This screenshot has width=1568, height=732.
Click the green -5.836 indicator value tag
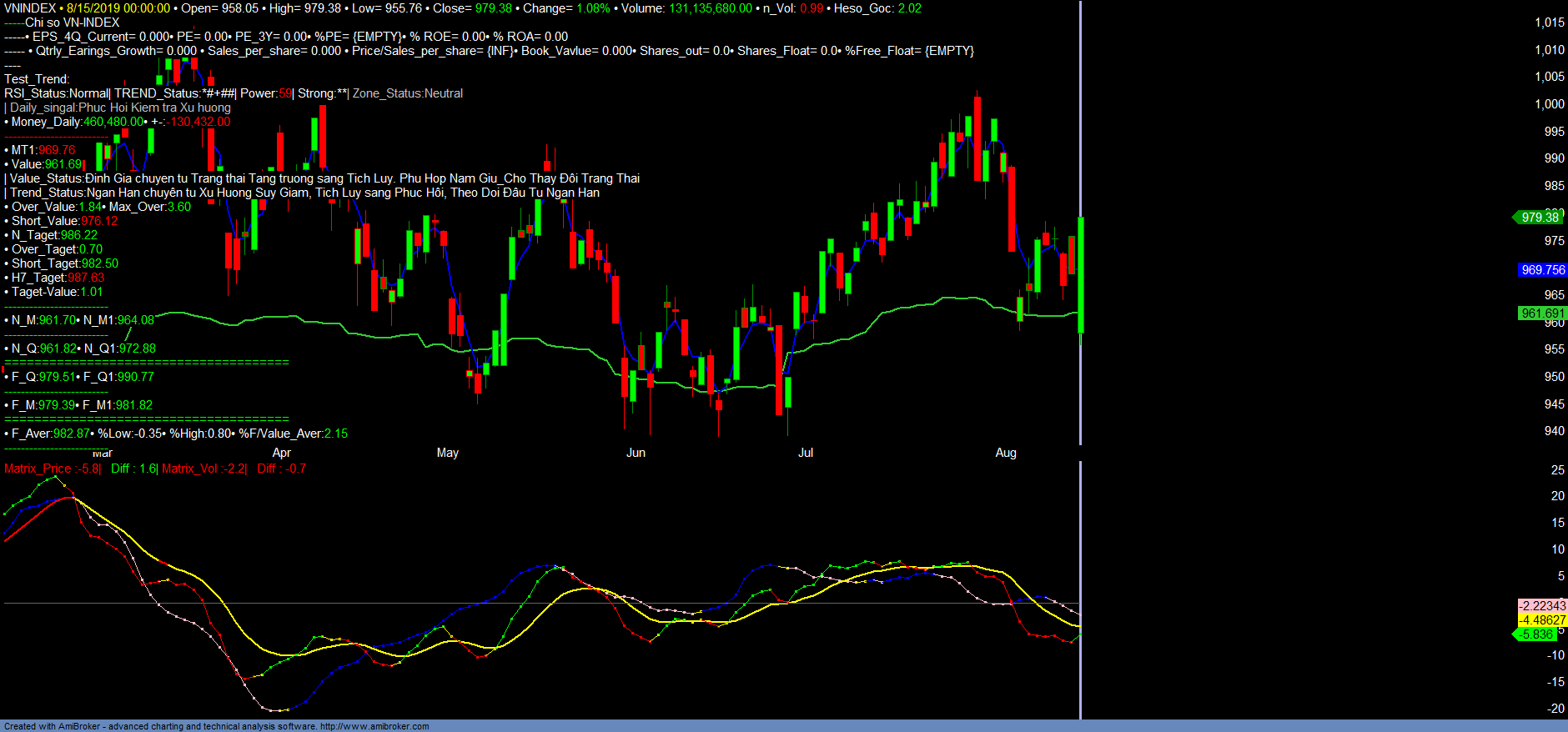1537,634
